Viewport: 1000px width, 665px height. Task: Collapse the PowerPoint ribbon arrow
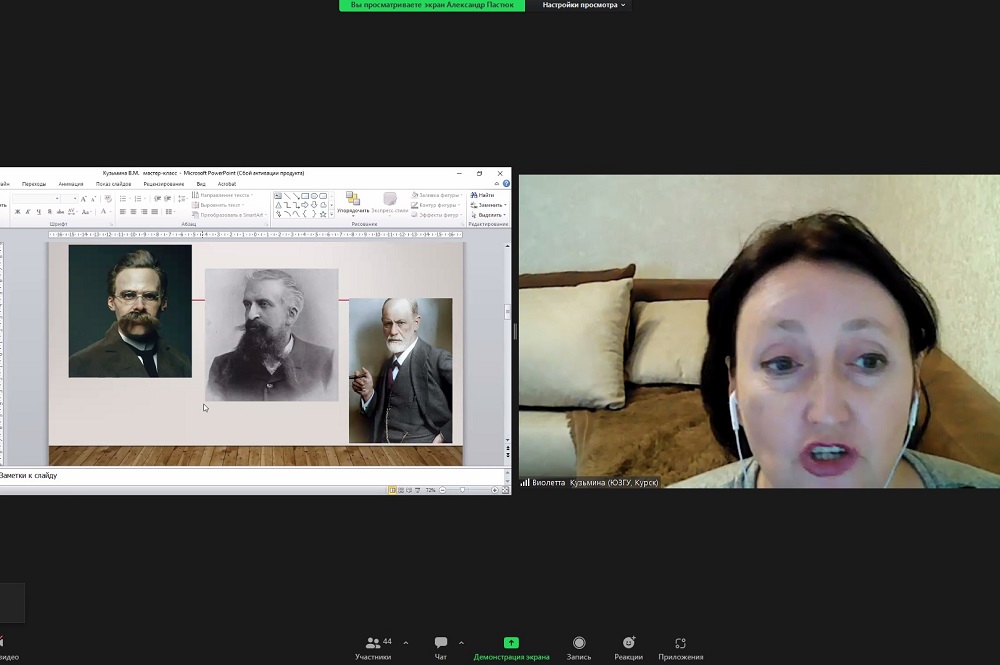(497, 184)
